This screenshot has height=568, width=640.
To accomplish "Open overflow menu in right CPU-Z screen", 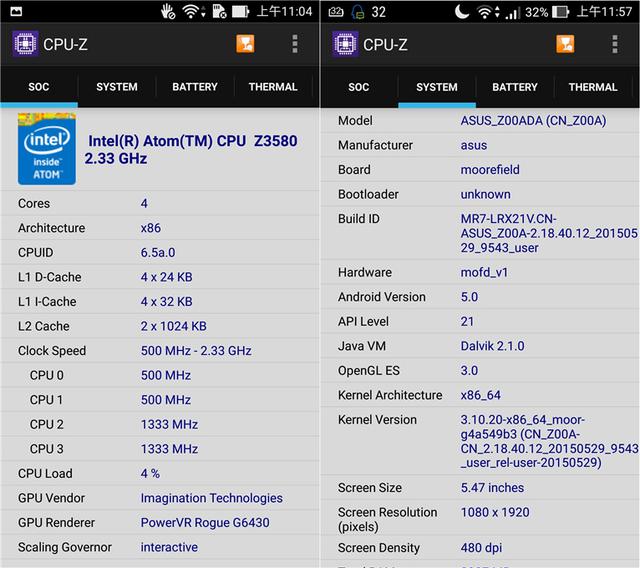I will click(x=615, y=44).
